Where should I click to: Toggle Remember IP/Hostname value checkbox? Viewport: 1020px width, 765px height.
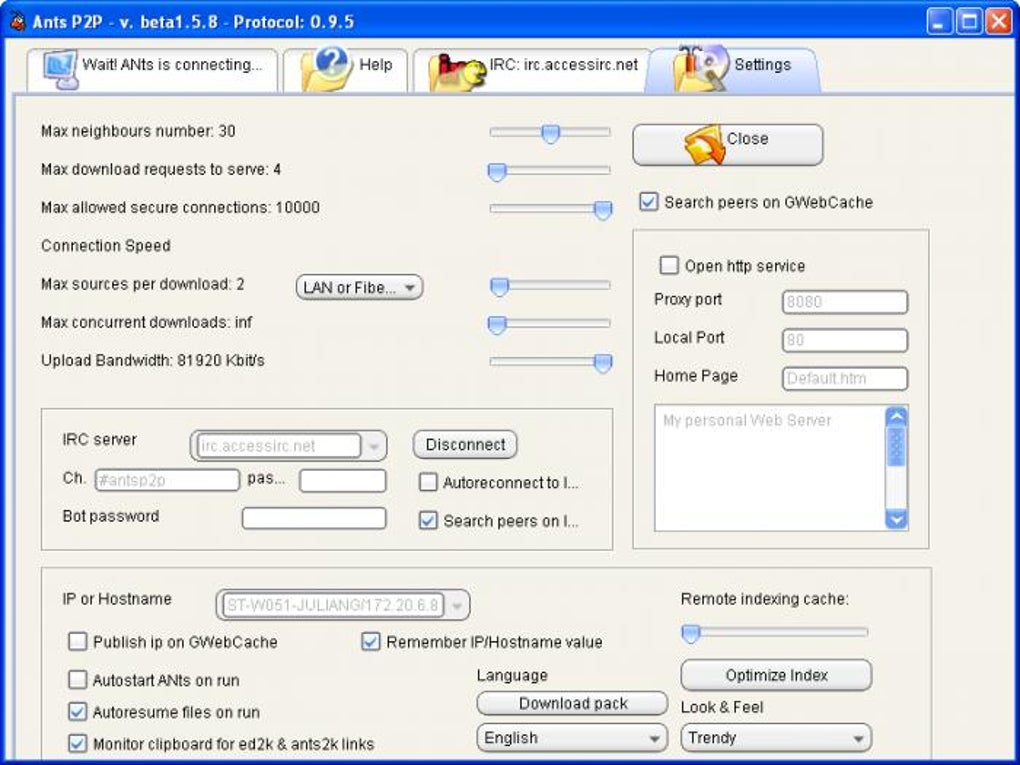tap(370, 641)
